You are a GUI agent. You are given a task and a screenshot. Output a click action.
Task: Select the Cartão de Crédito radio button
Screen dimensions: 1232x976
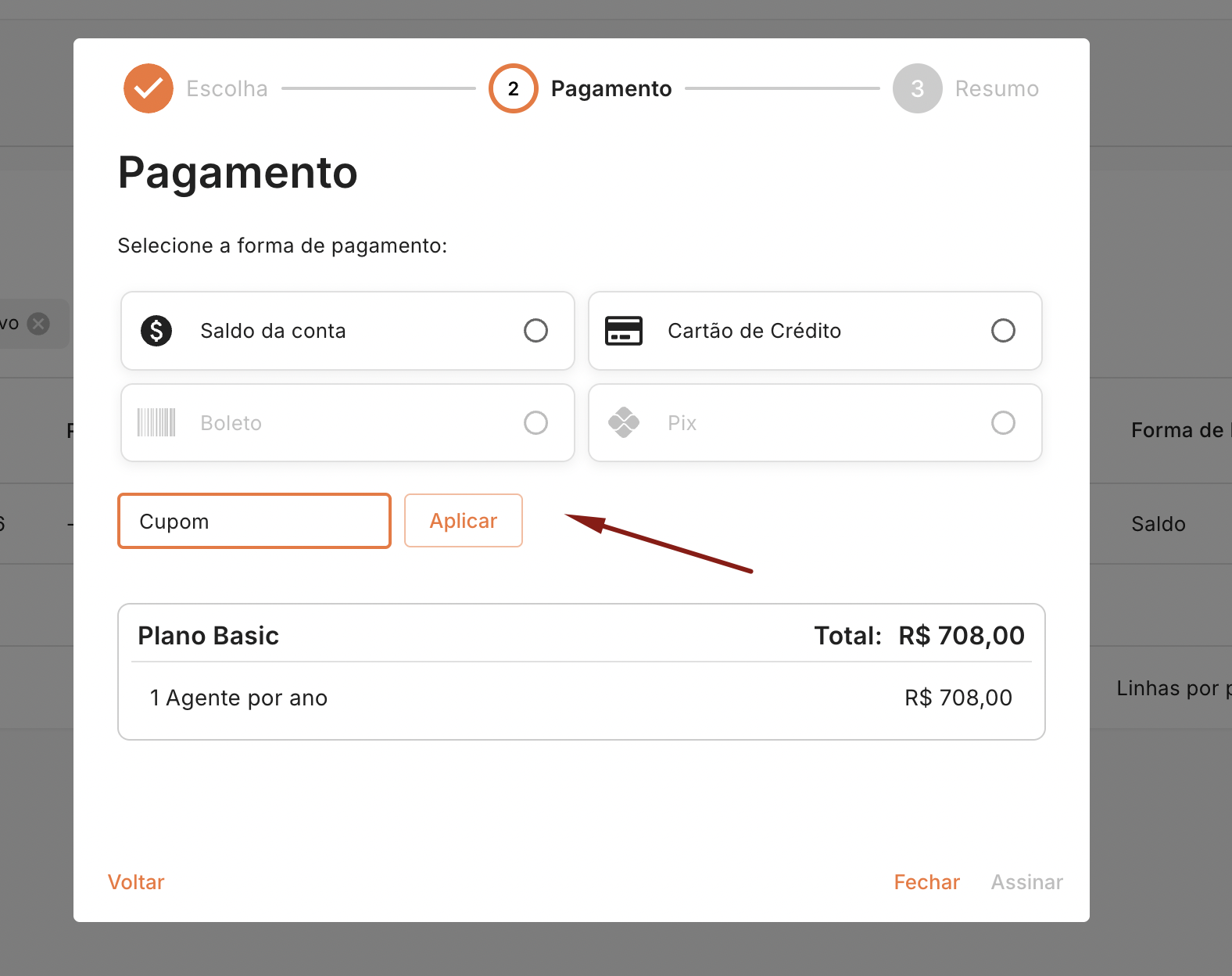coord(1003,331)
